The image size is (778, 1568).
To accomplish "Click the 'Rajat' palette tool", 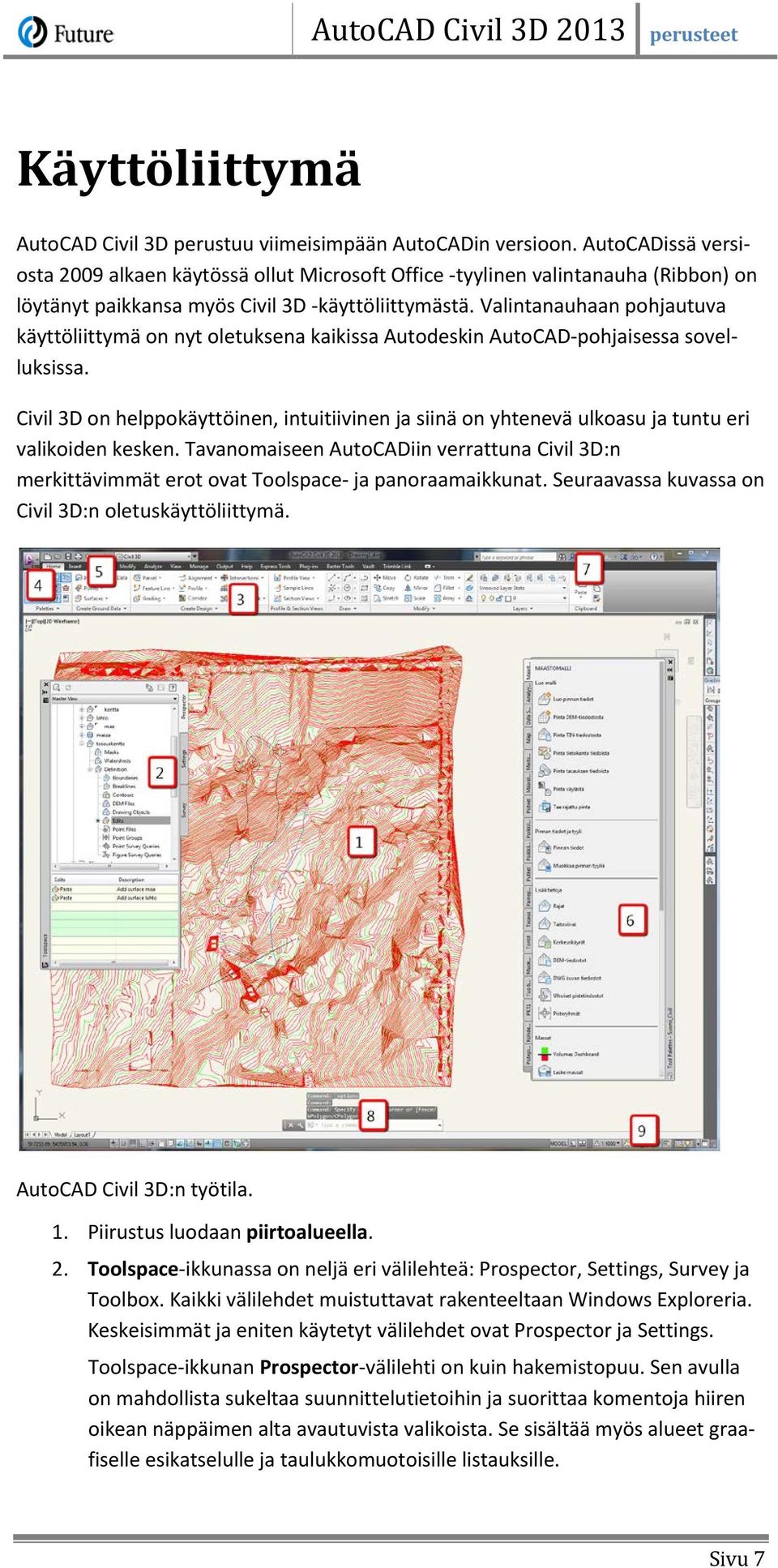I will point(550,906).
